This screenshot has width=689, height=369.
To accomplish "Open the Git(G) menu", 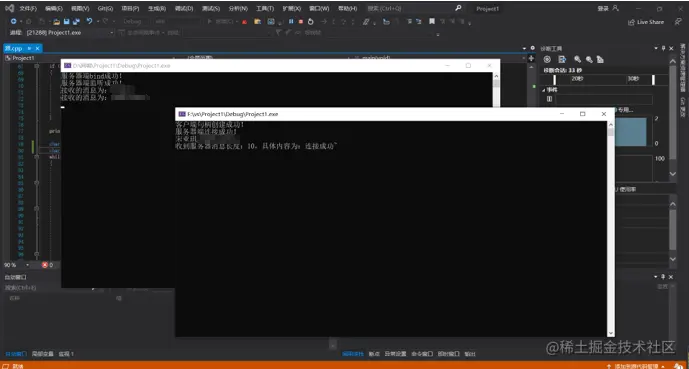I will 105,8.
